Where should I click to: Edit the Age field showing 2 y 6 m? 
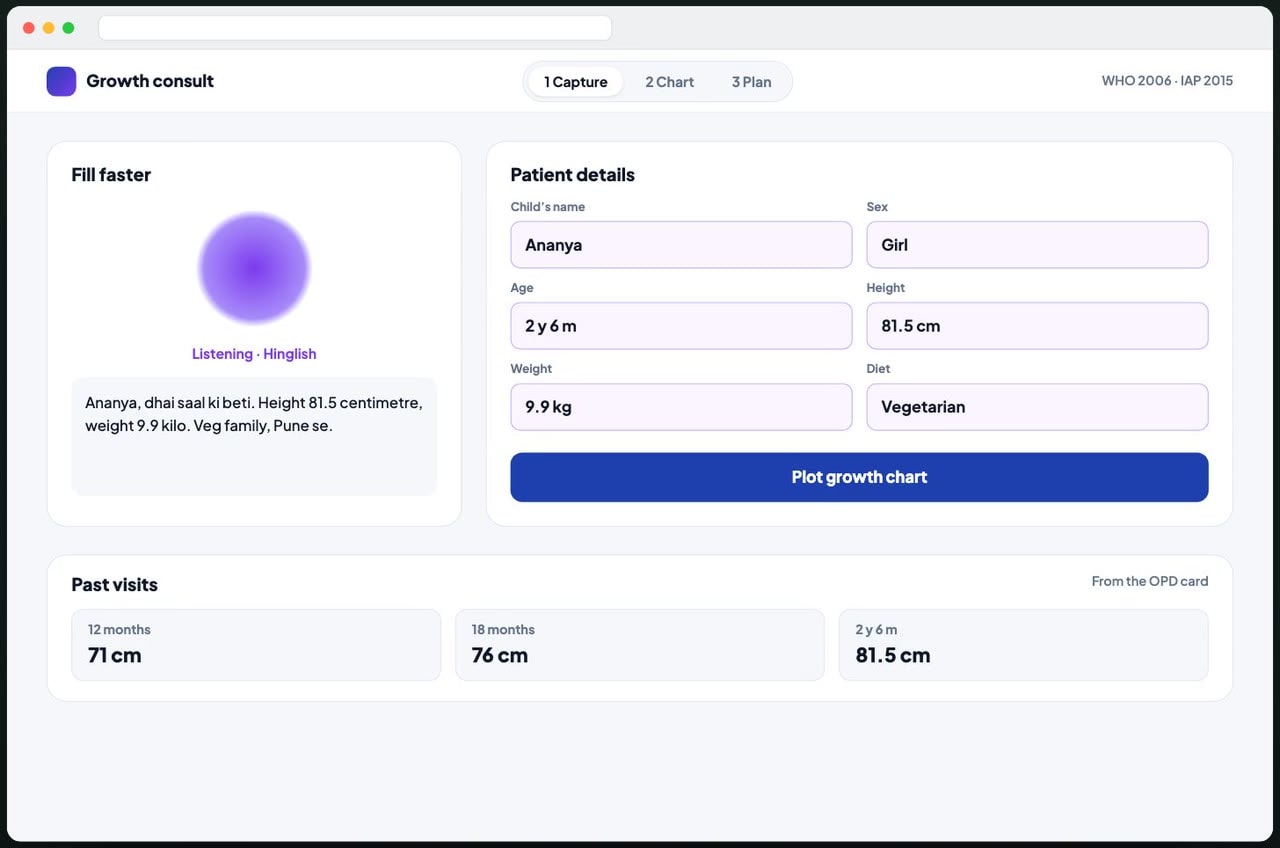tap(681, 326)
